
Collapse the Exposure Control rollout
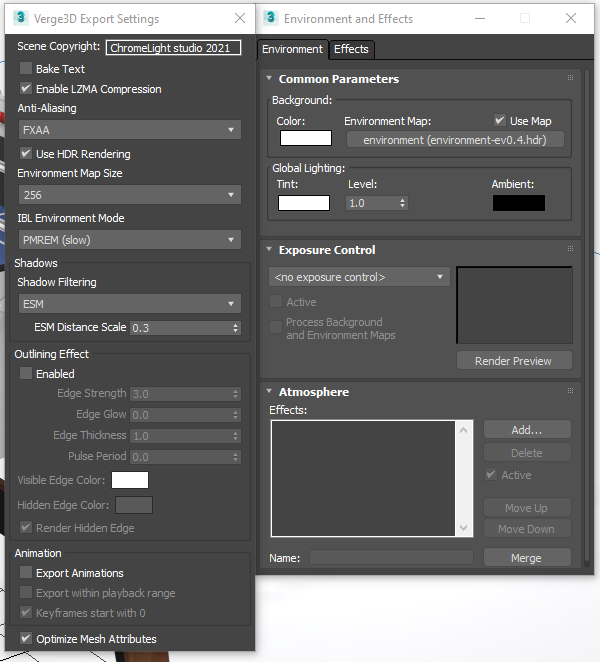[x=269, y=249]
